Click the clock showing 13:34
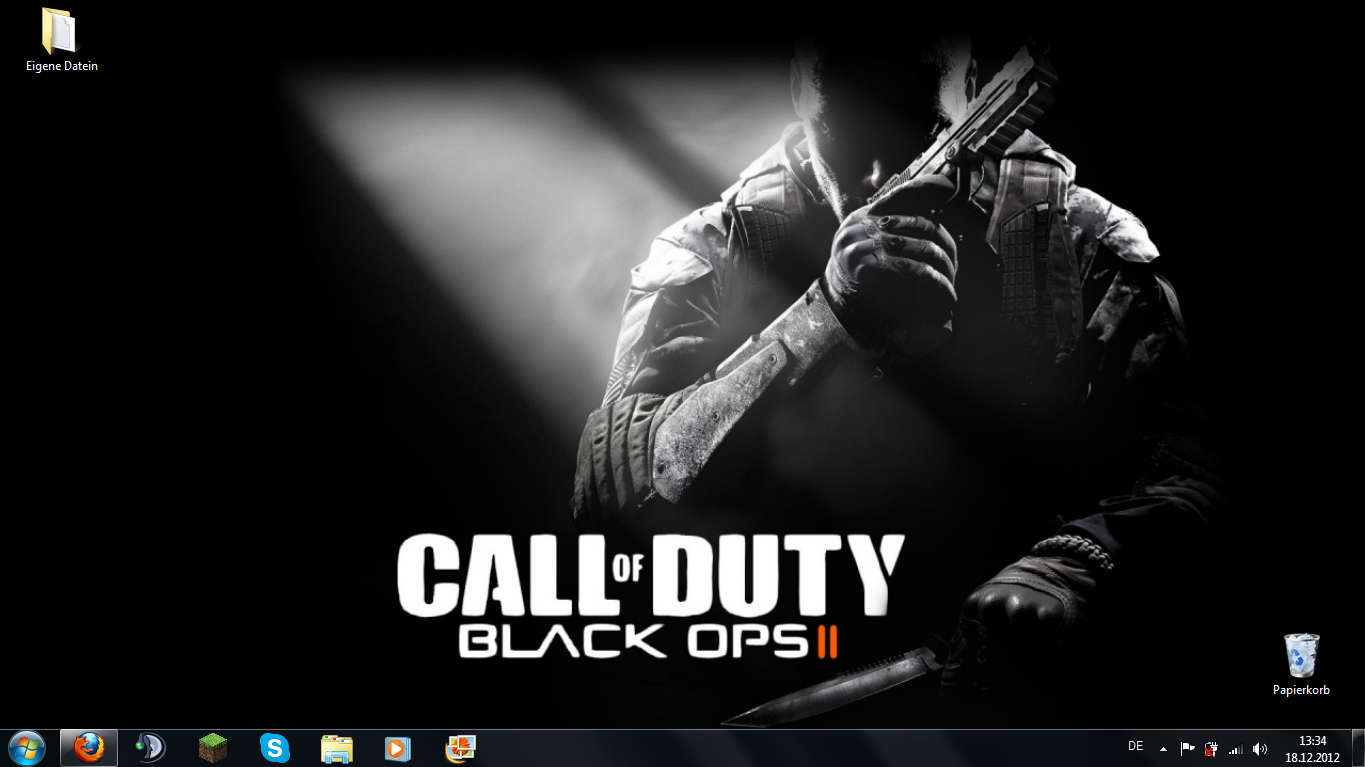Screen dimensions: 1365x767 click(x=1312, y=748)
